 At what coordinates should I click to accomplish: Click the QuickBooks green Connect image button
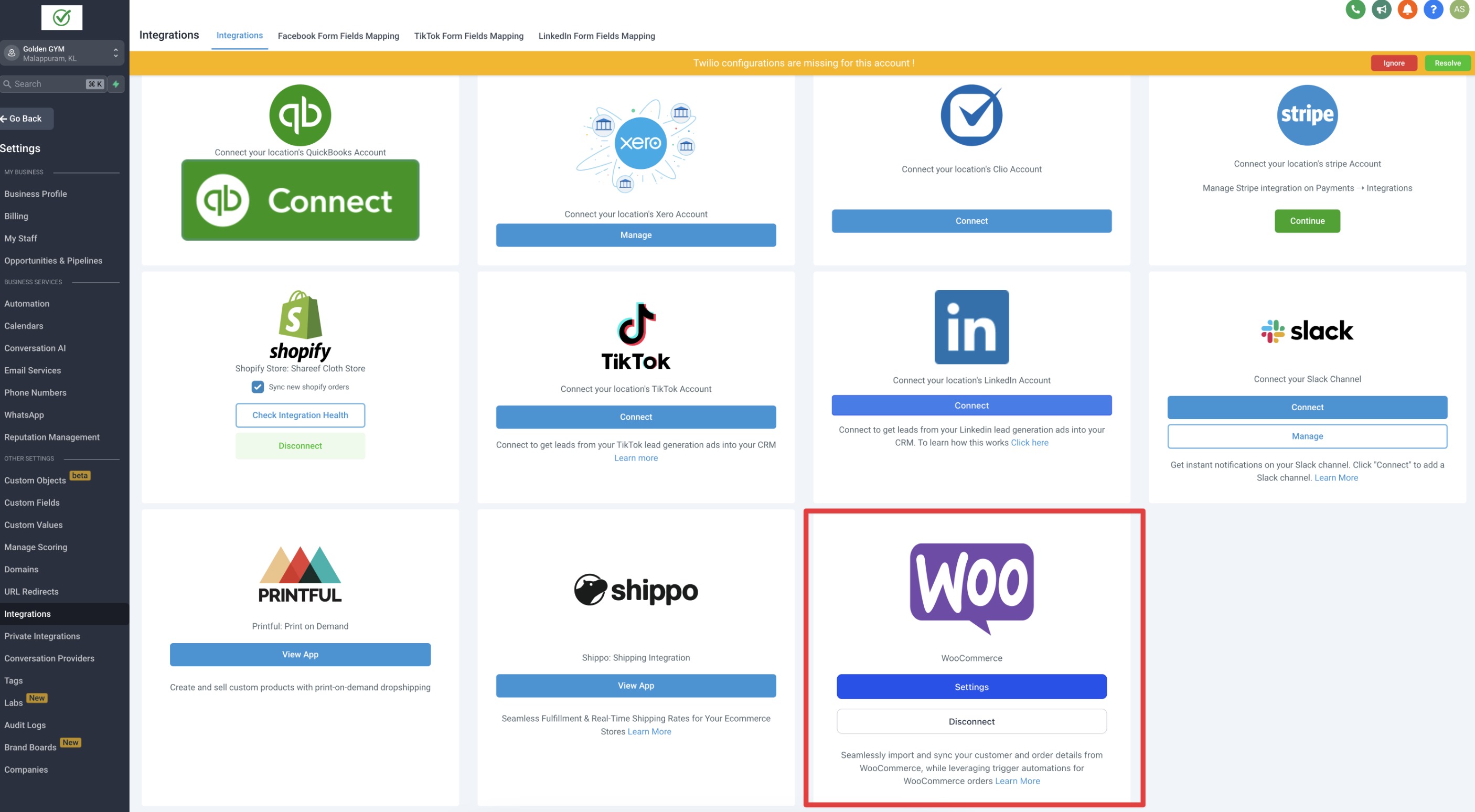pyautogui.click(x=300, y=200)
